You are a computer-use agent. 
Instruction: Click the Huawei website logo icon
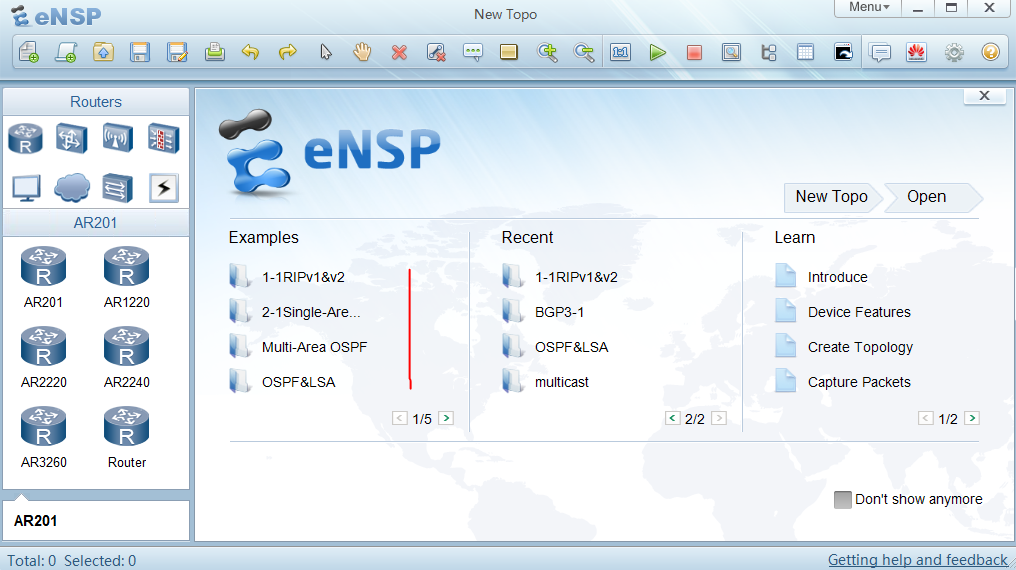916,52
